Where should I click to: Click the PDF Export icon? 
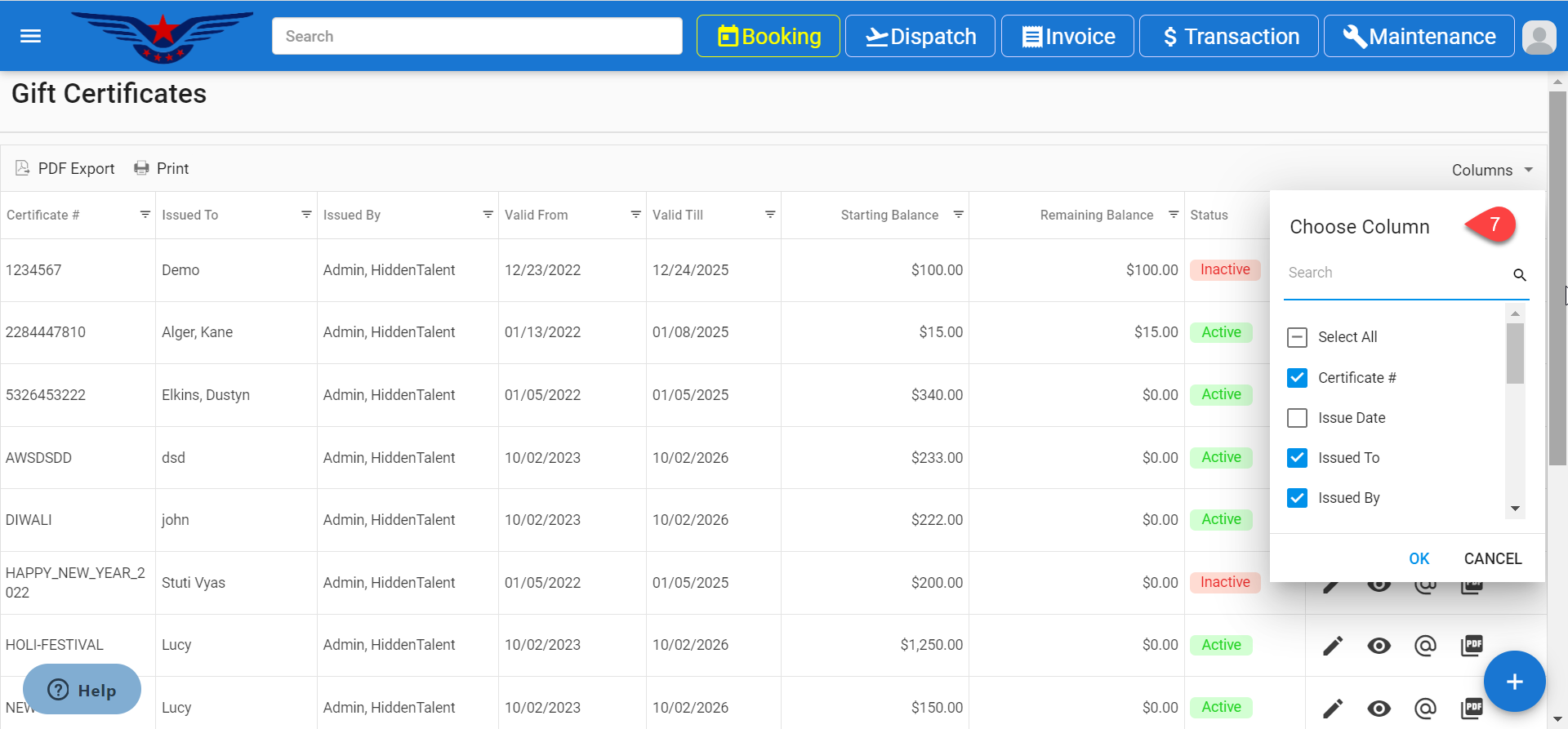coord(23,168)
